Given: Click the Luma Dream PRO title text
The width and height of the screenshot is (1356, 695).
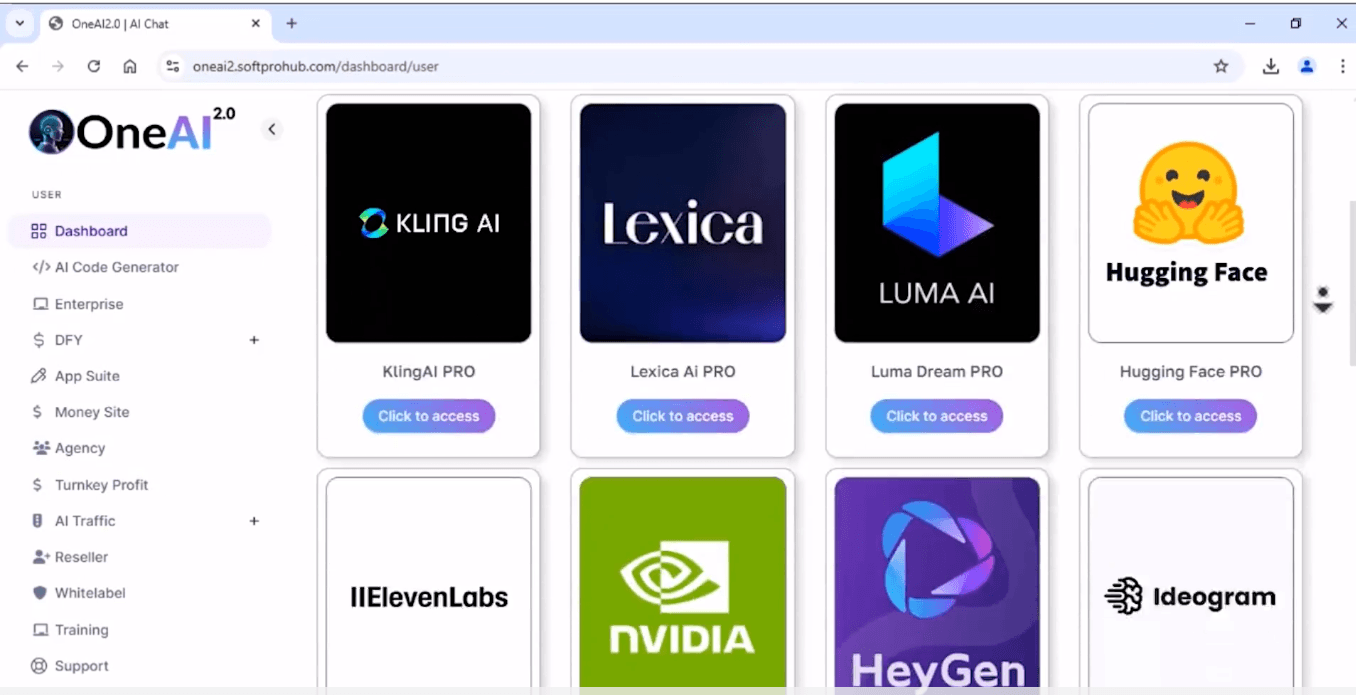Looking at the screenshot, I should [937, 372].
